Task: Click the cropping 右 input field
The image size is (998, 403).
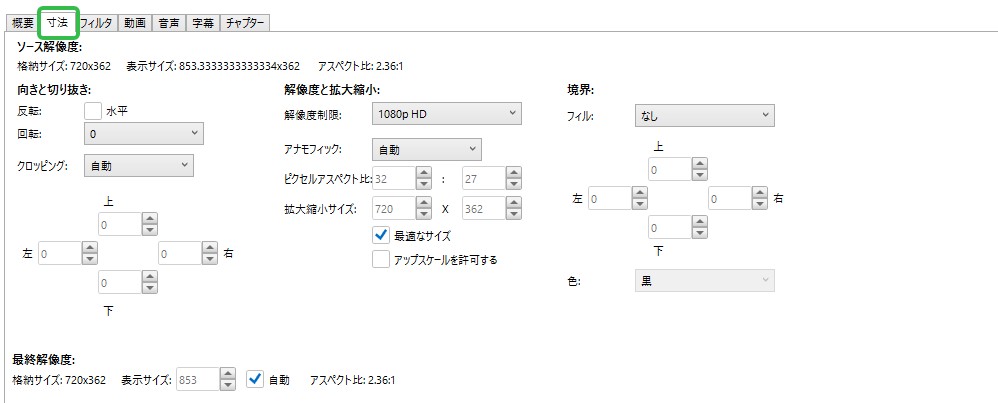Action: 180,253
